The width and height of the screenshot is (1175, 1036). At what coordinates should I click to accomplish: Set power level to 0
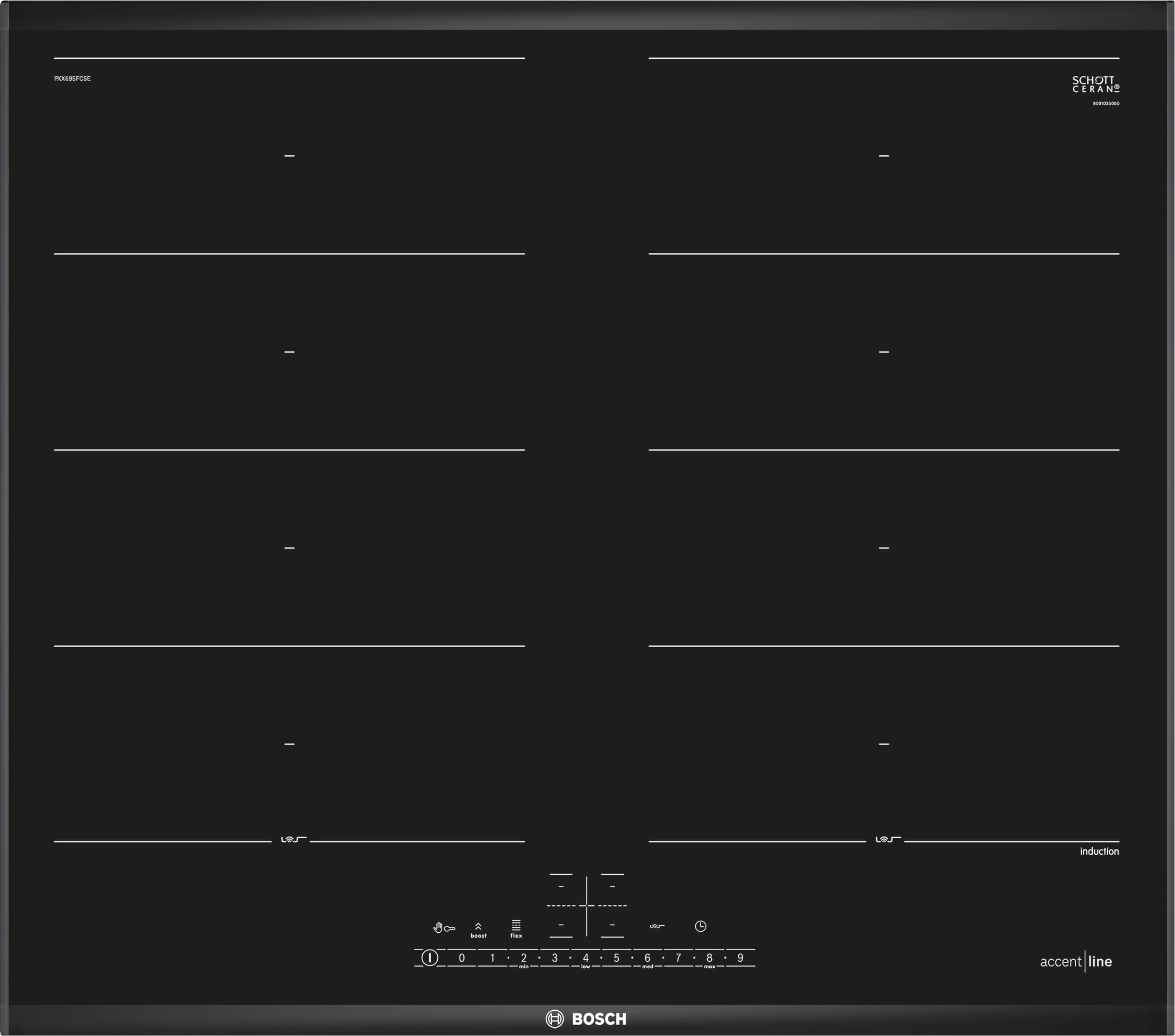click(461, 958)
